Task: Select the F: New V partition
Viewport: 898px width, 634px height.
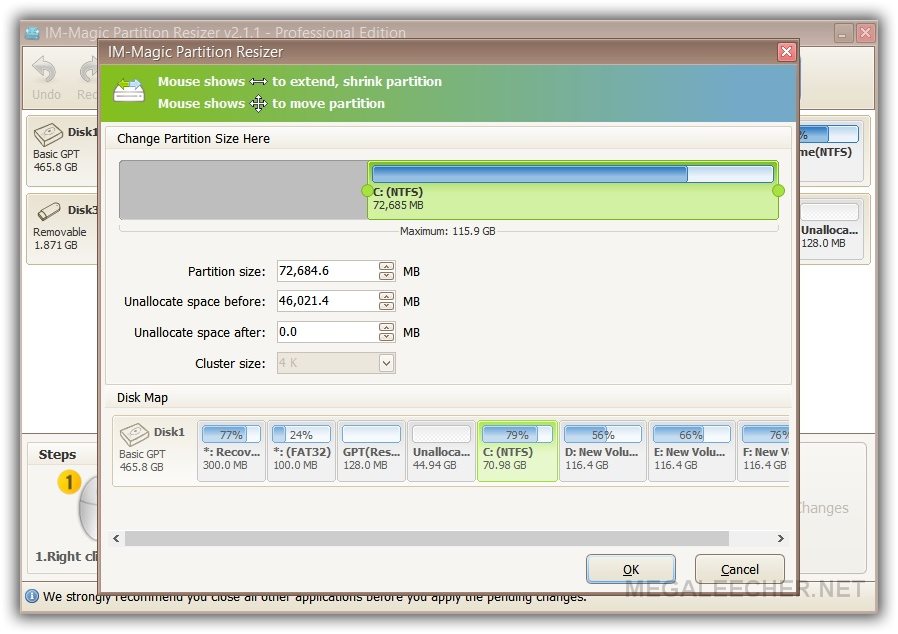Action: [x=764, y=451]
